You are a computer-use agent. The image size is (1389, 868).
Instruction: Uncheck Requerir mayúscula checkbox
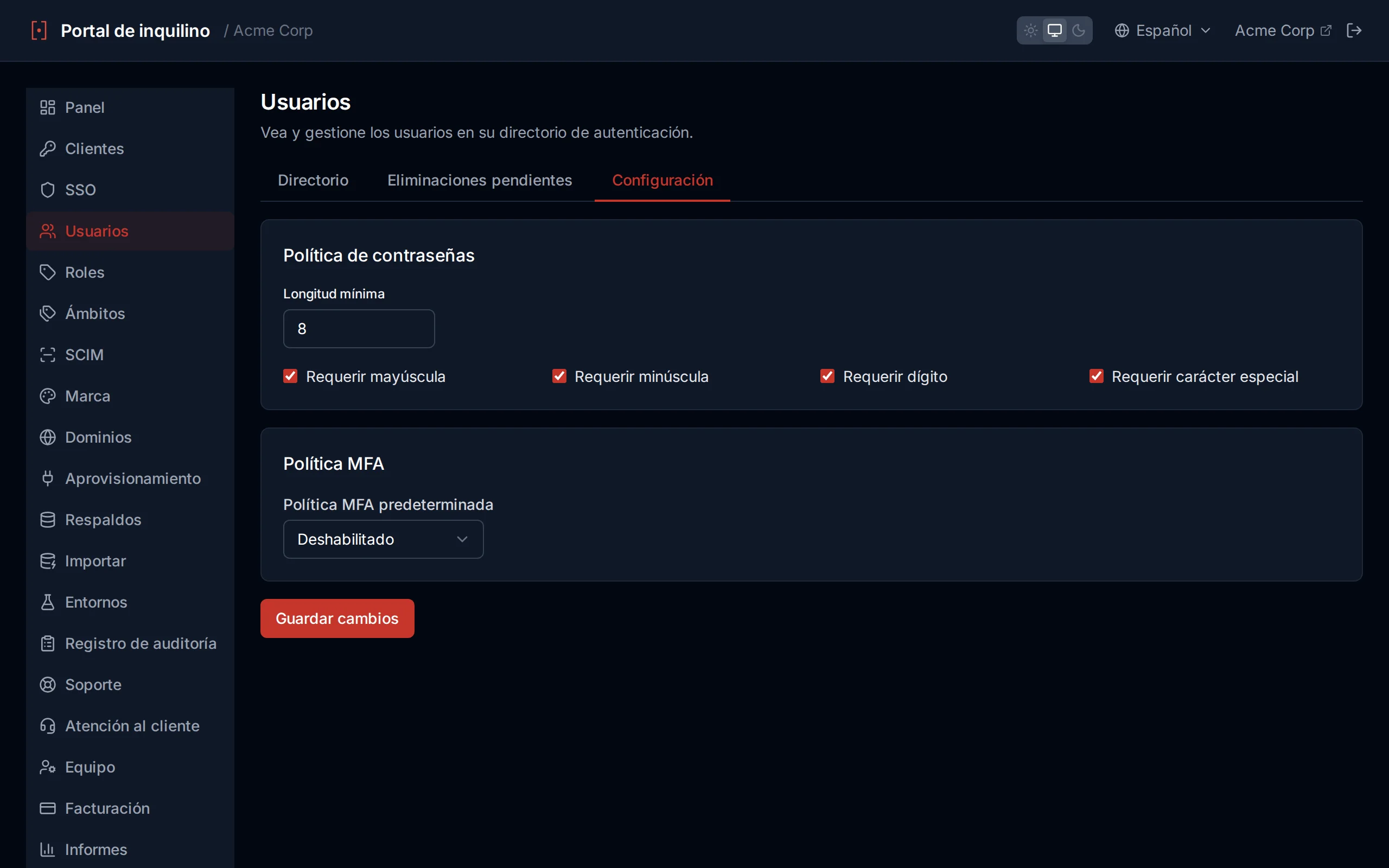pos(290,376)
